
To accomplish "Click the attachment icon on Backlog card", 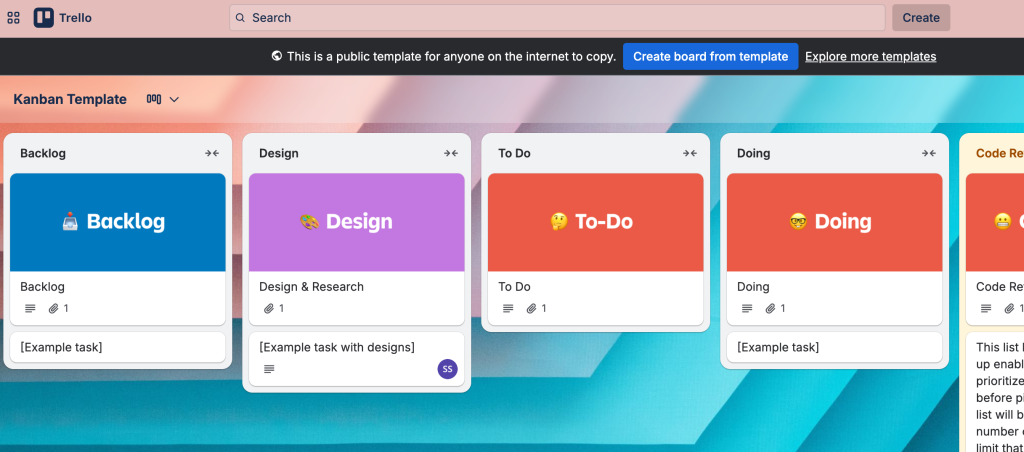I will point(54,309).
